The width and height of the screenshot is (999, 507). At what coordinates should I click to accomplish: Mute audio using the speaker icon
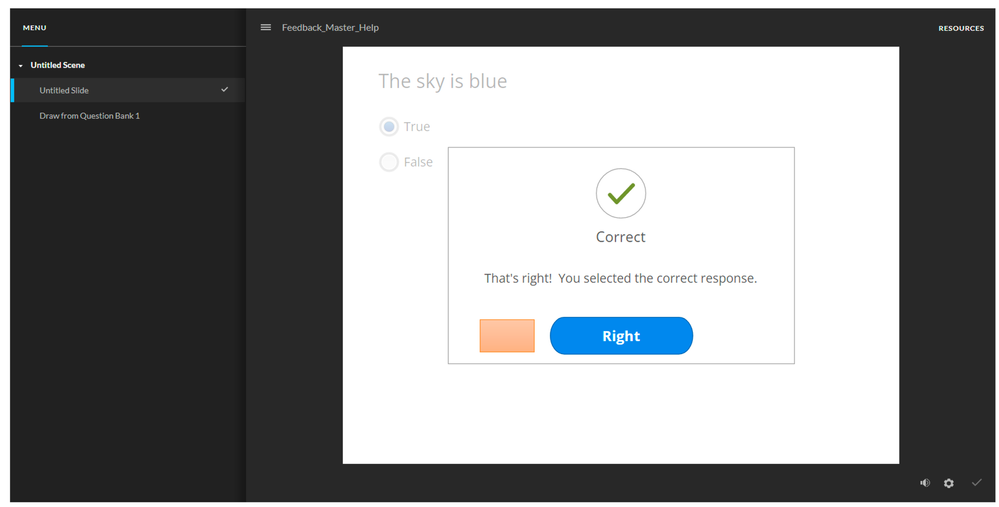tap(925, 483)
